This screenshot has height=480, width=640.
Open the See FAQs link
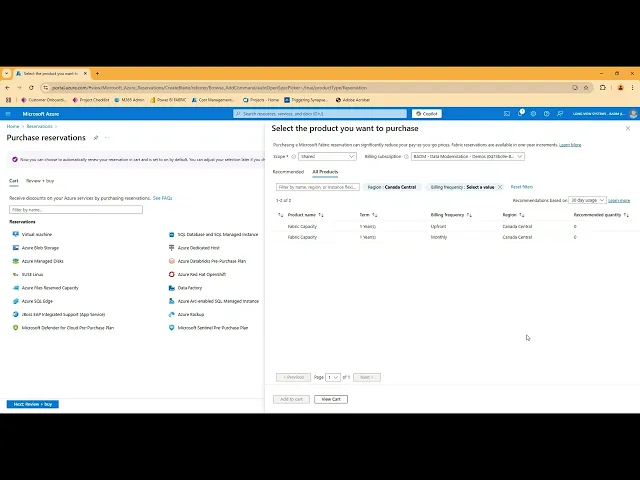tap(162, 198)
